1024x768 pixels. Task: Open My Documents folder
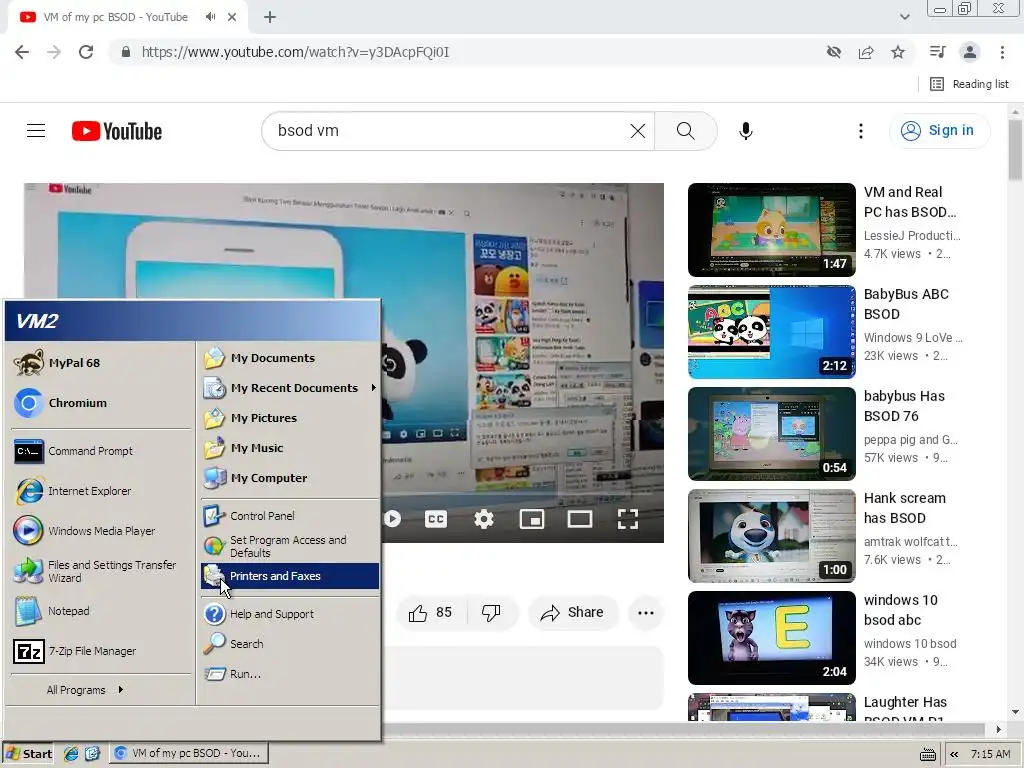[x=290, y=358]
